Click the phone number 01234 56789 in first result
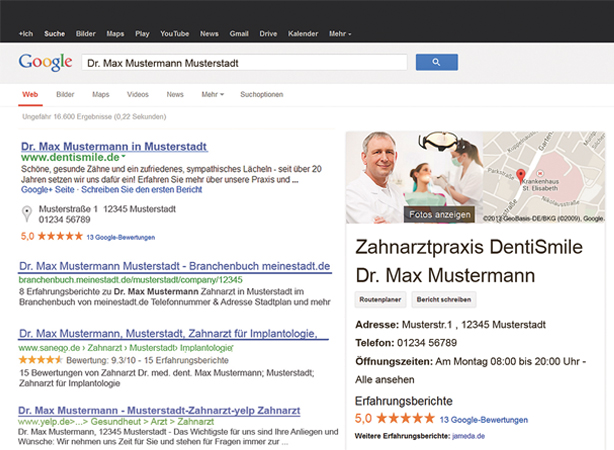614x450 pixels. (64, 220)
